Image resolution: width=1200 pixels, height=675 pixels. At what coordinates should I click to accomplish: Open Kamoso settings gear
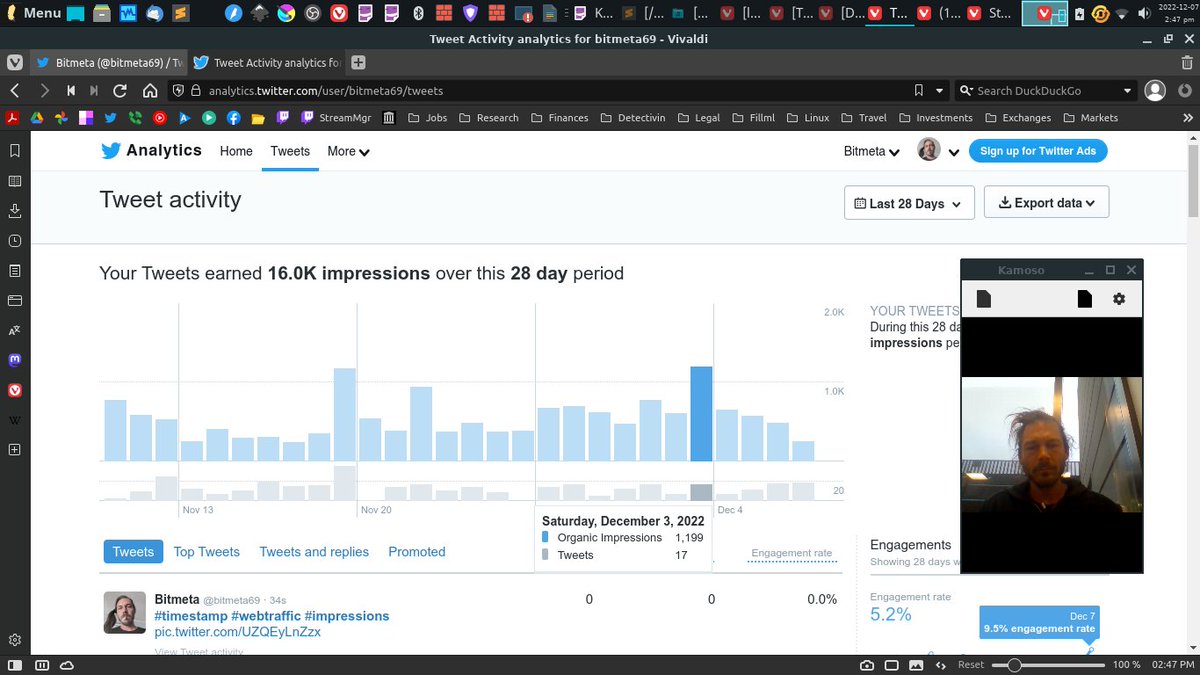(1119, 299)
